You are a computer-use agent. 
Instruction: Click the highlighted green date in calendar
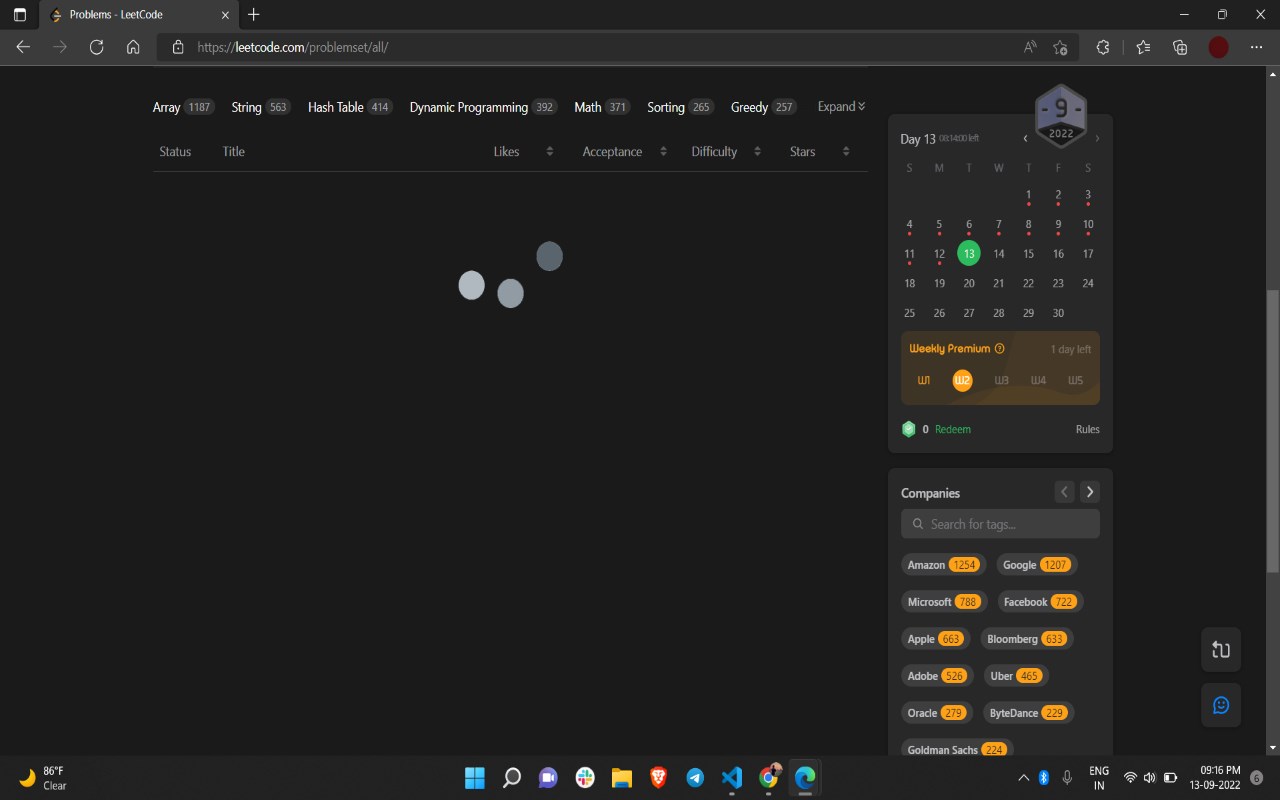tap(968, 254)
